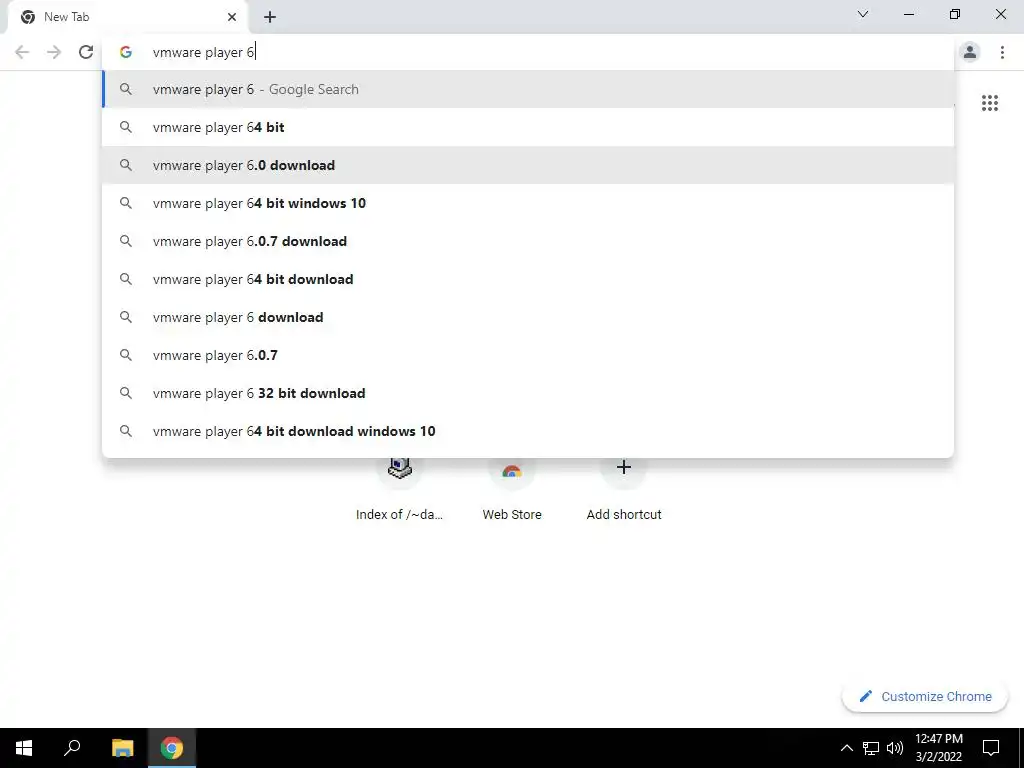Image resolution: width=1024 pixels, height=768 pixels.
Task: Choose suggestion 'vmware player 6 download'
Action: pyautogui.click(x=528, y=317)
